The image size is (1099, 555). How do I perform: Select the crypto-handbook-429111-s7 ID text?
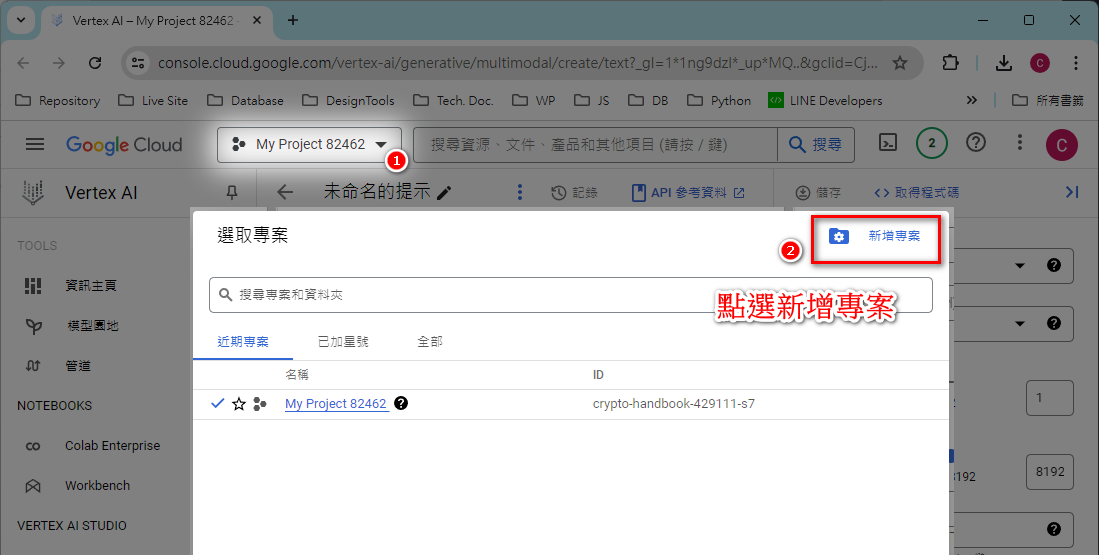click(x=674, y=404)
